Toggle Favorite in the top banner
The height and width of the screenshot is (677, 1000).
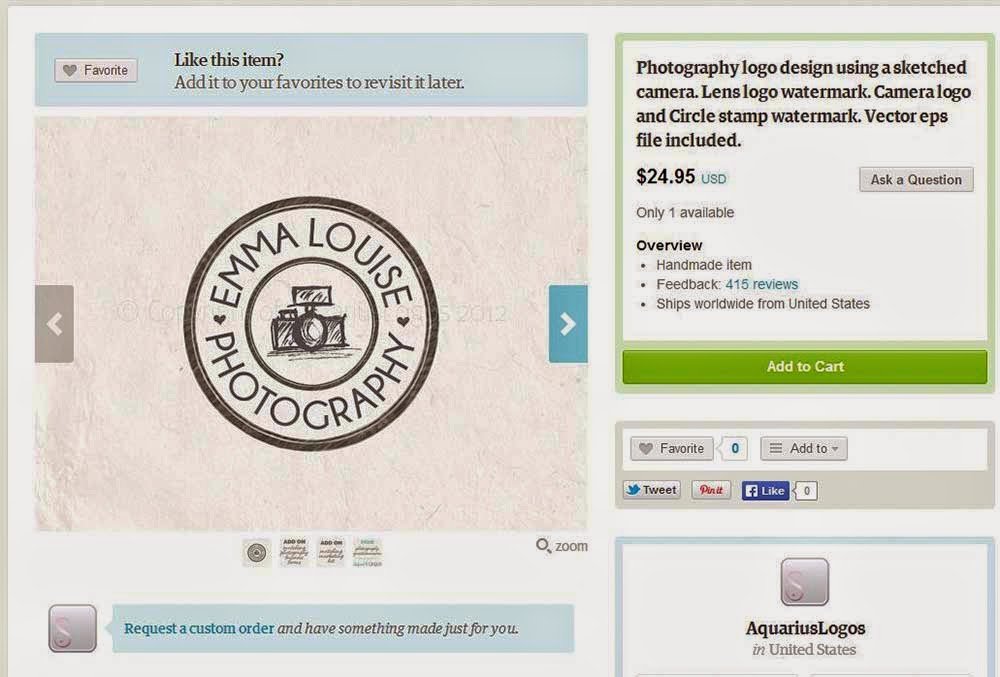click(x=96, y=70)
